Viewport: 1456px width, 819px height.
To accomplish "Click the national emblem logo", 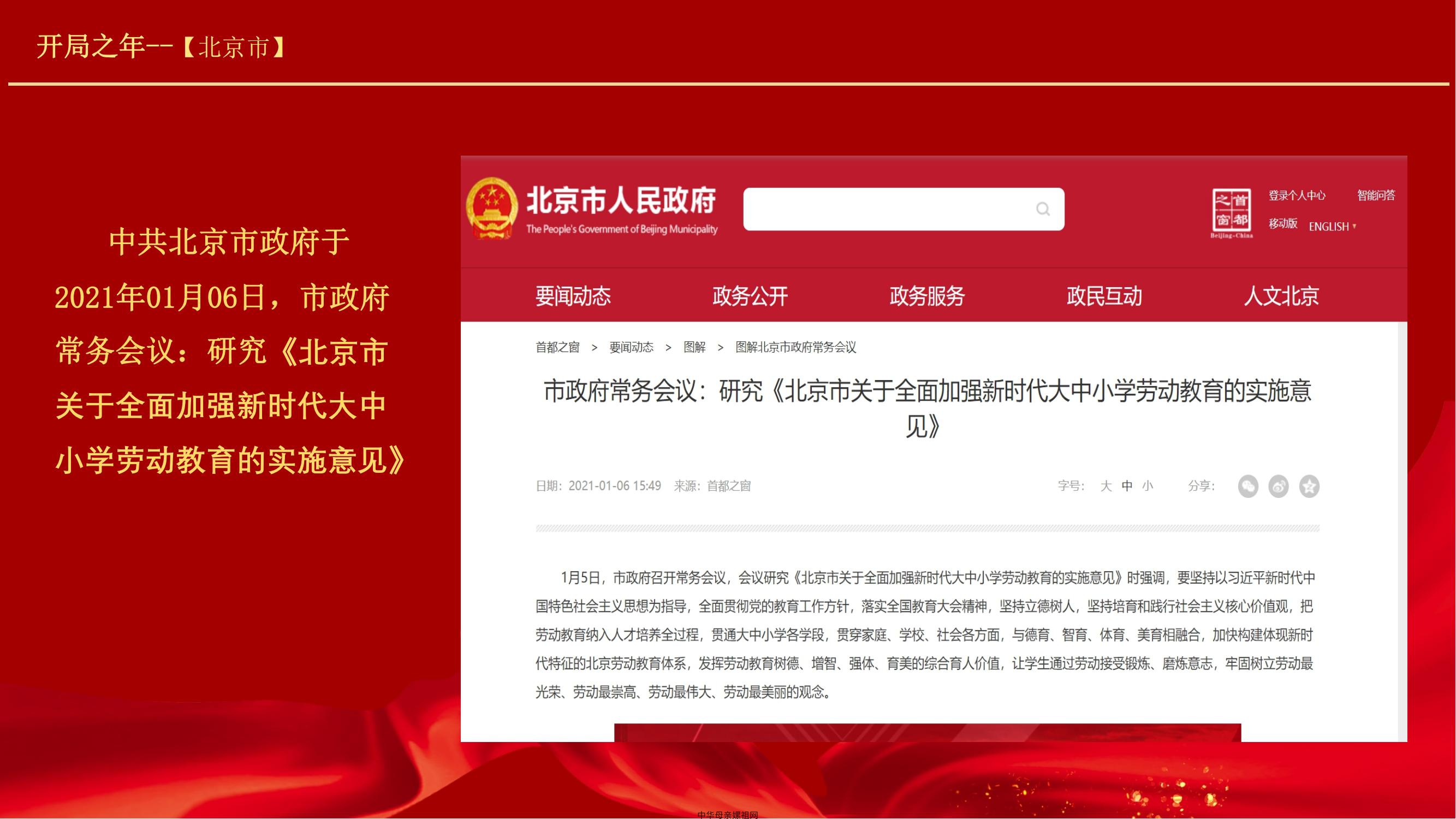I will pyautogui.click(x=491, y=208).
